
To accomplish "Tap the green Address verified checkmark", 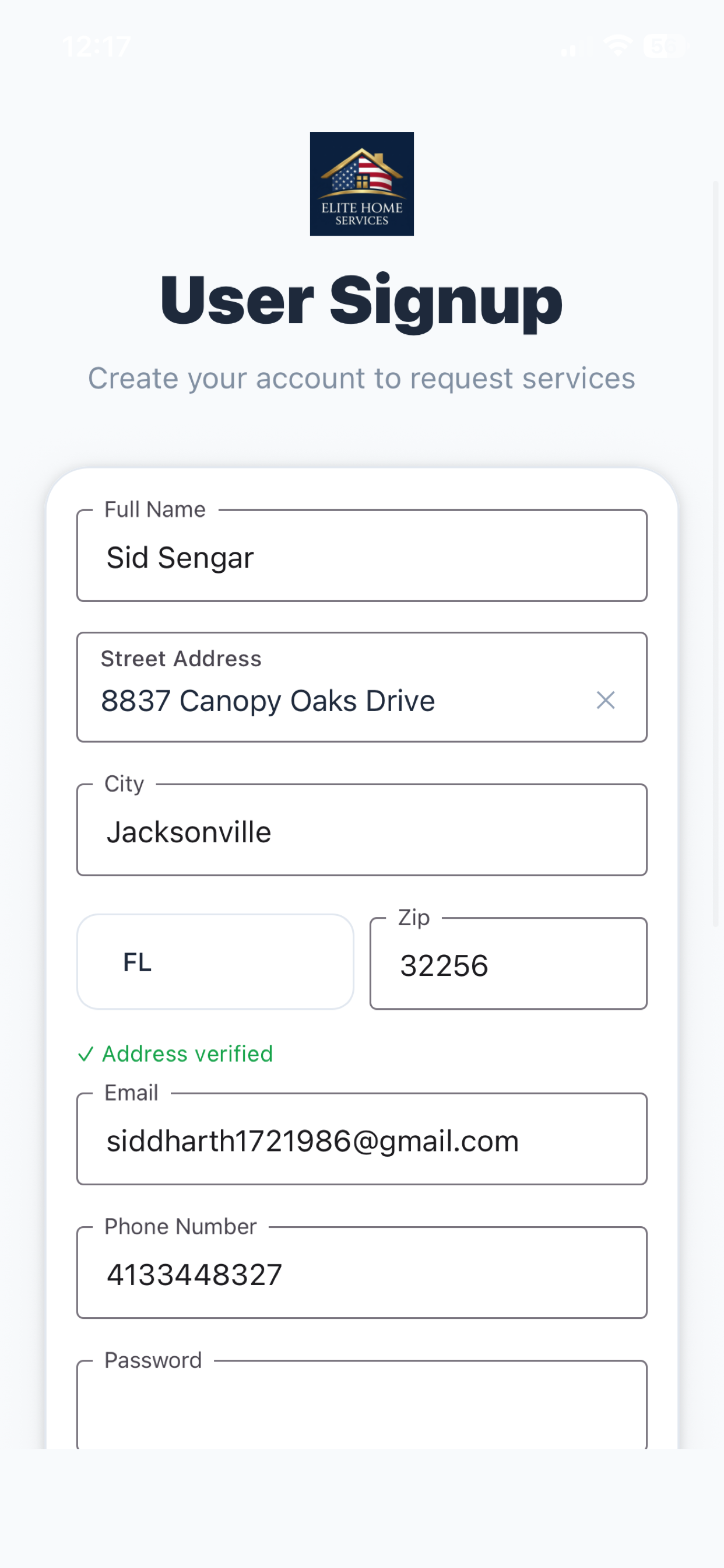I will pos(86,1053).
